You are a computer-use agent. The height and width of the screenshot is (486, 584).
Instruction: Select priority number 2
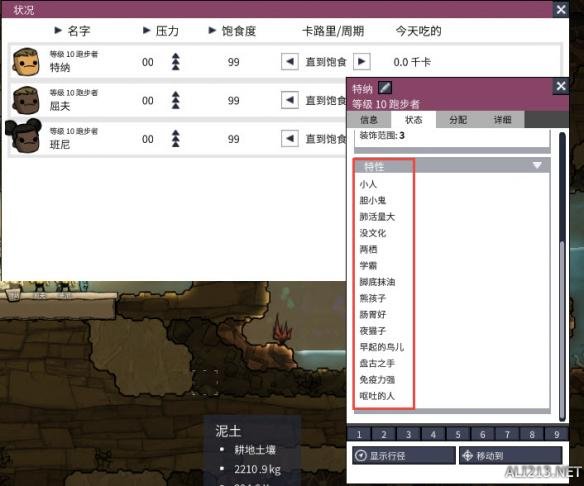384,434
